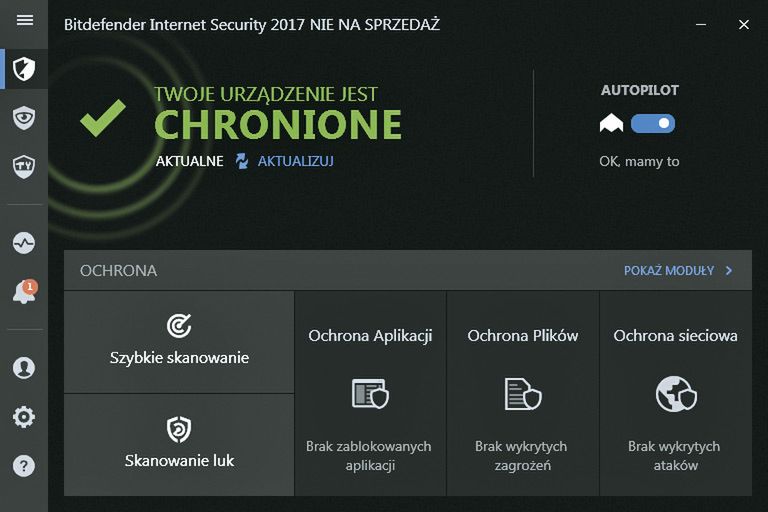The image size is (768, 512).
Task: Open the Ochrona Aplikacji tile
Action: (370, 393)
